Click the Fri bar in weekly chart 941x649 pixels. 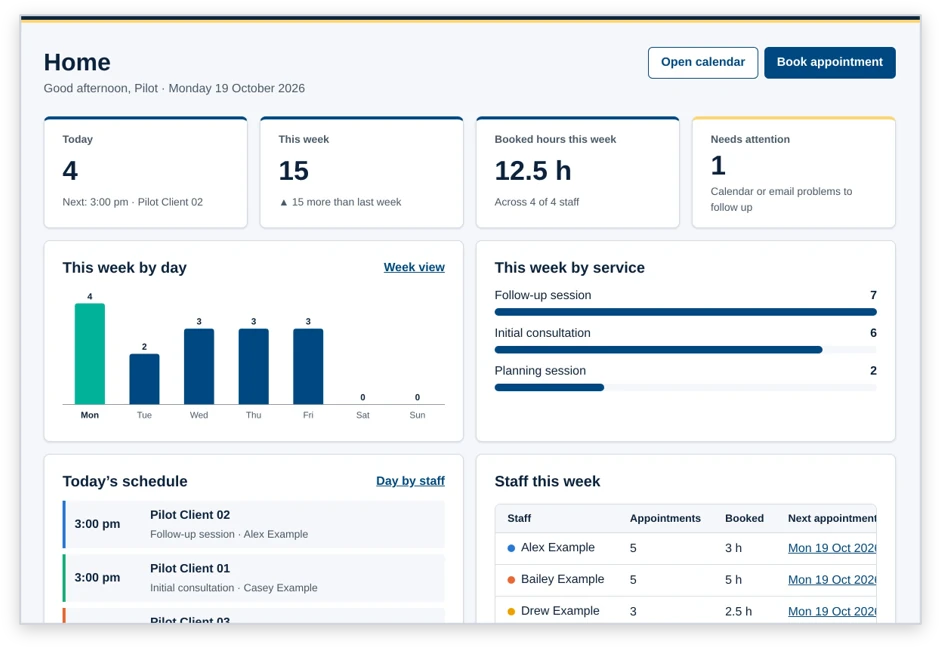(308, 366)
